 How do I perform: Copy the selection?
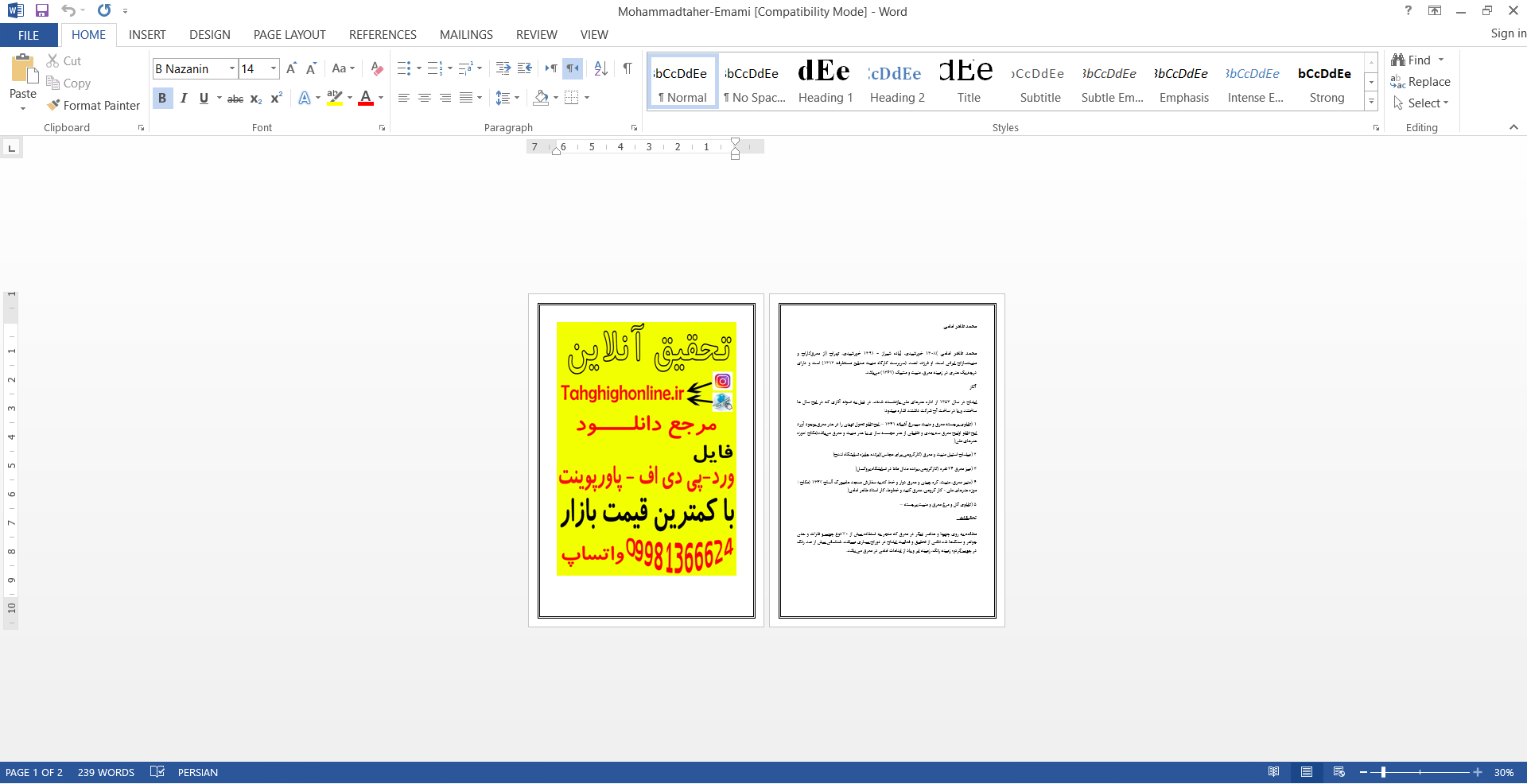tap(68, 83)
